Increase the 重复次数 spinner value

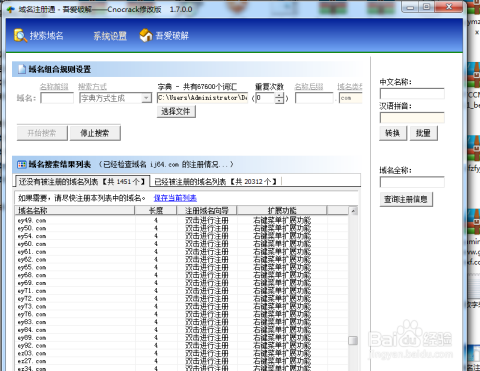(x=280, y=95)
